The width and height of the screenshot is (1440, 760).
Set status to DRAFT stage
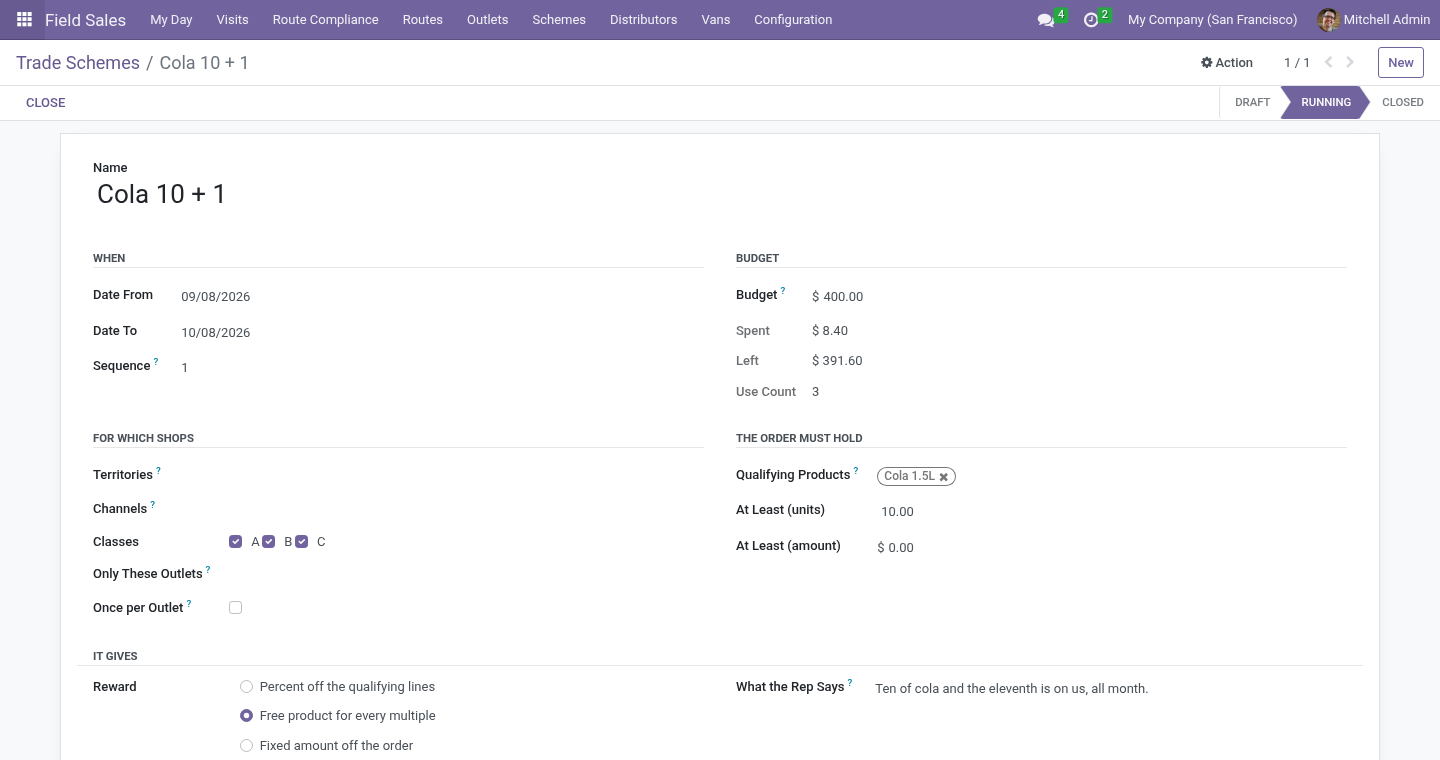pyautogui.click(x=1252, y=102)
